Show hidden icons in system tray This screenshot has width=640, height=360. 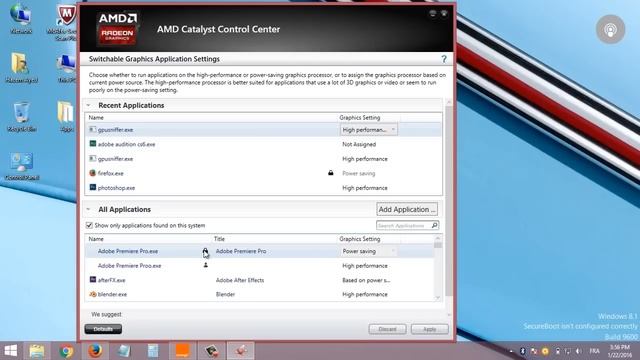pos(511,351)
